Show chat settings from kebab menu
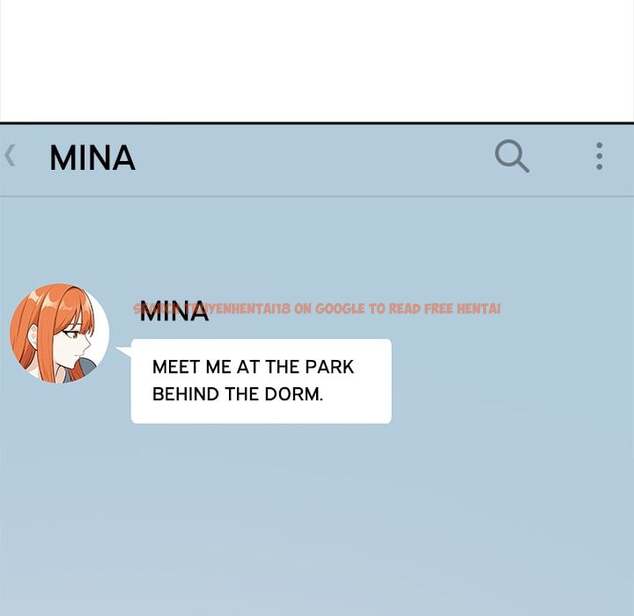Screen dimensions: 634x616 click(x=599, y=156)
